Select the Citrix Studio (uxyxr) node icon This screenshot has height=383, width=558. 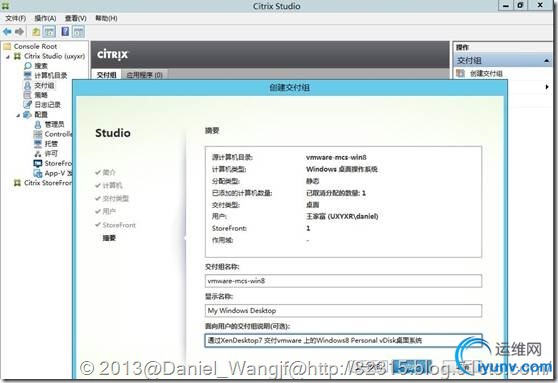click(x=17, y=56)
